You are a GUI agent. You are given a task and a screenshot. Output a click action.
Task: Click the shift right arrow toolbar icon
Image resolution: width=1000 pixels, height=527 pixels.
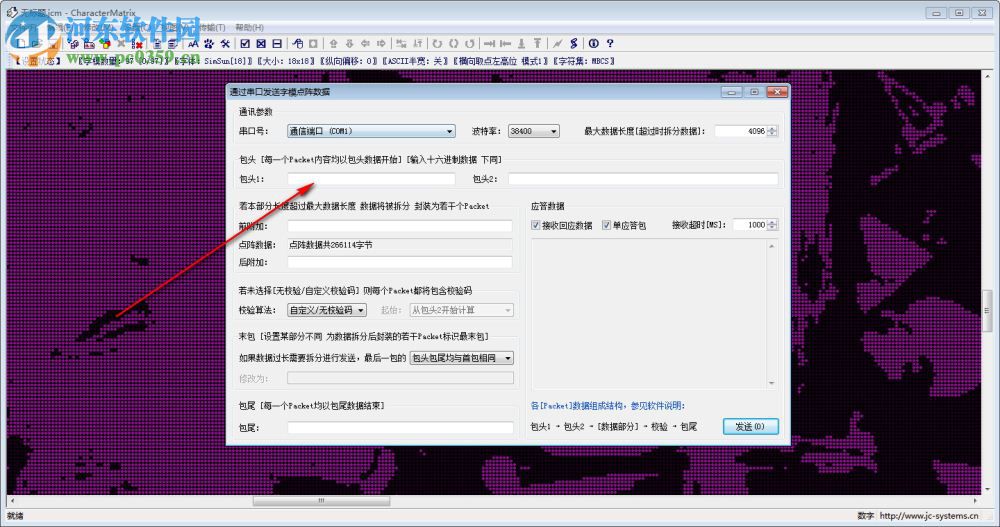pos(381,43)
